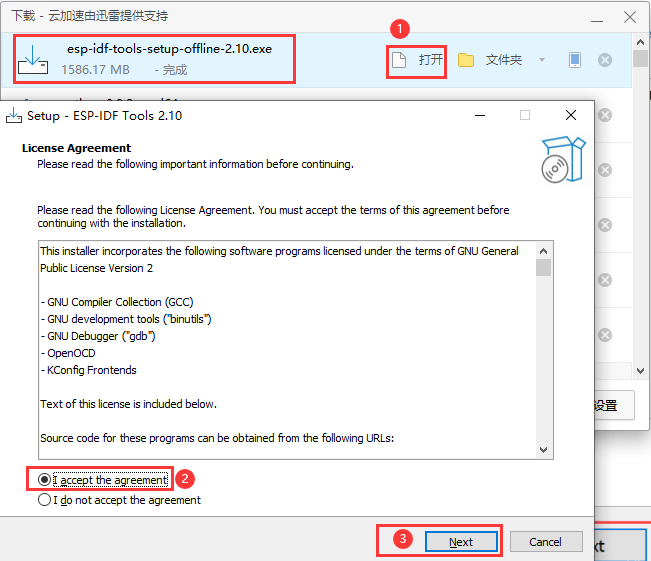
Task: Click the document icon beside 打开
Action: (399, 60)
